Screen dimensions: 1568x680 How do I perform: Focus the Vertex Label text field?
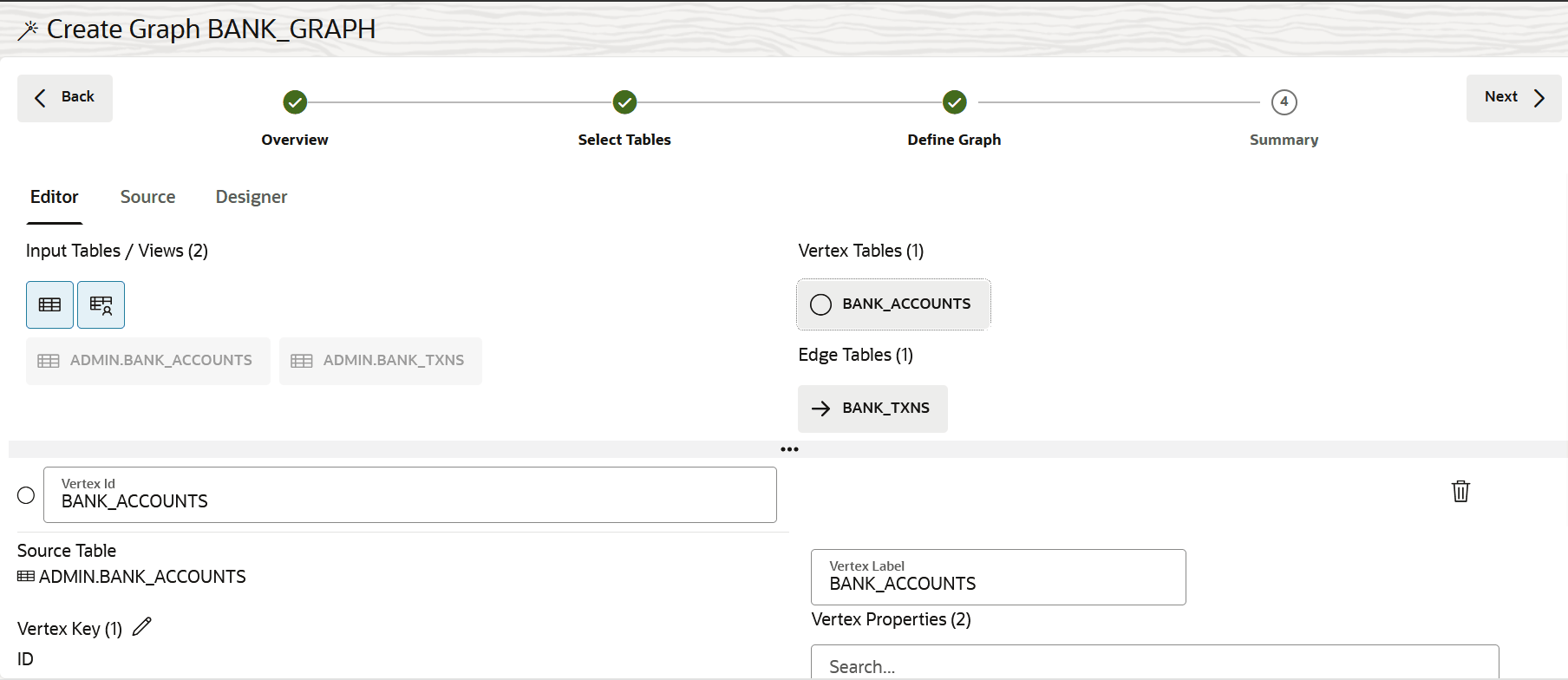997,578
